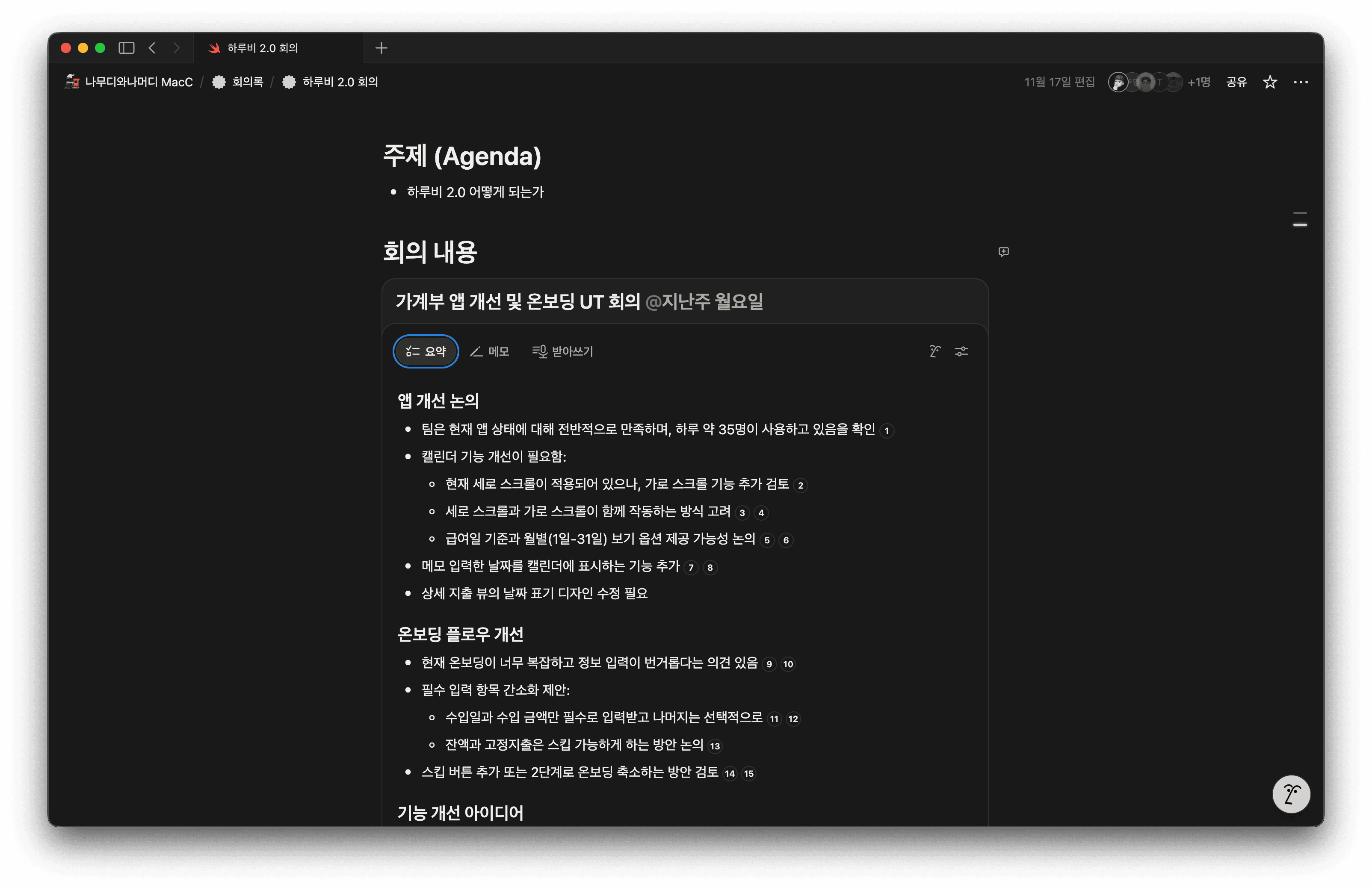Click the 공유 share button
The height and width of the screenshot is (890, 1372).
click(x=1236, y=82)
